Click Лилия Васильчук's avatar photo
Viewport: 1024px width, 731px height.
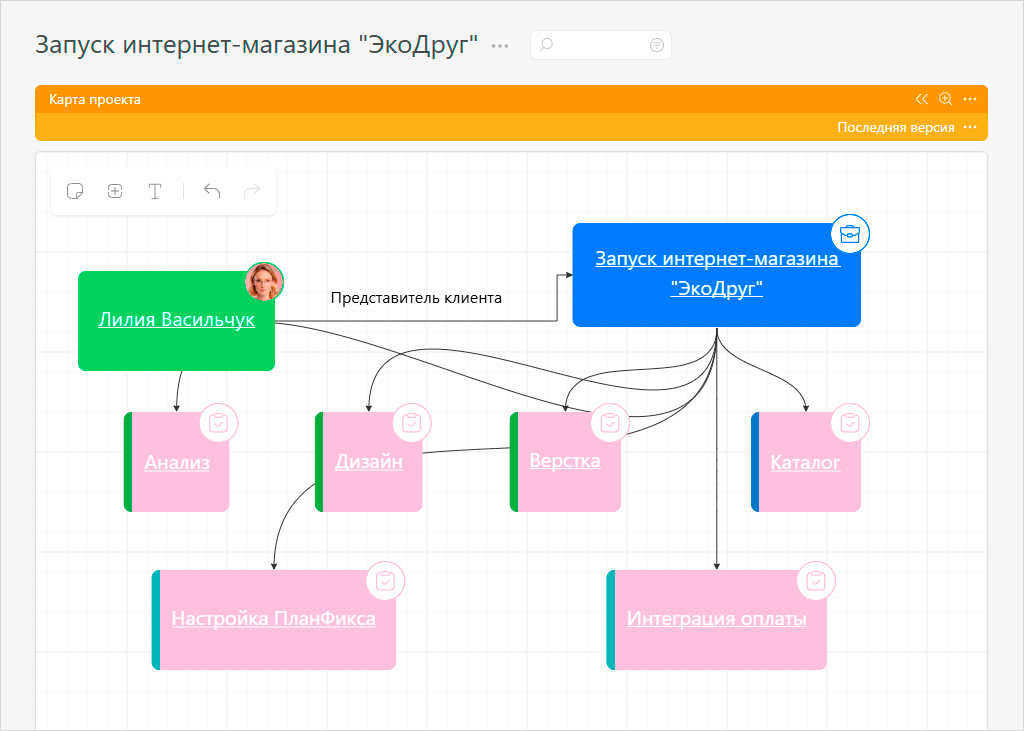point(264,282)
